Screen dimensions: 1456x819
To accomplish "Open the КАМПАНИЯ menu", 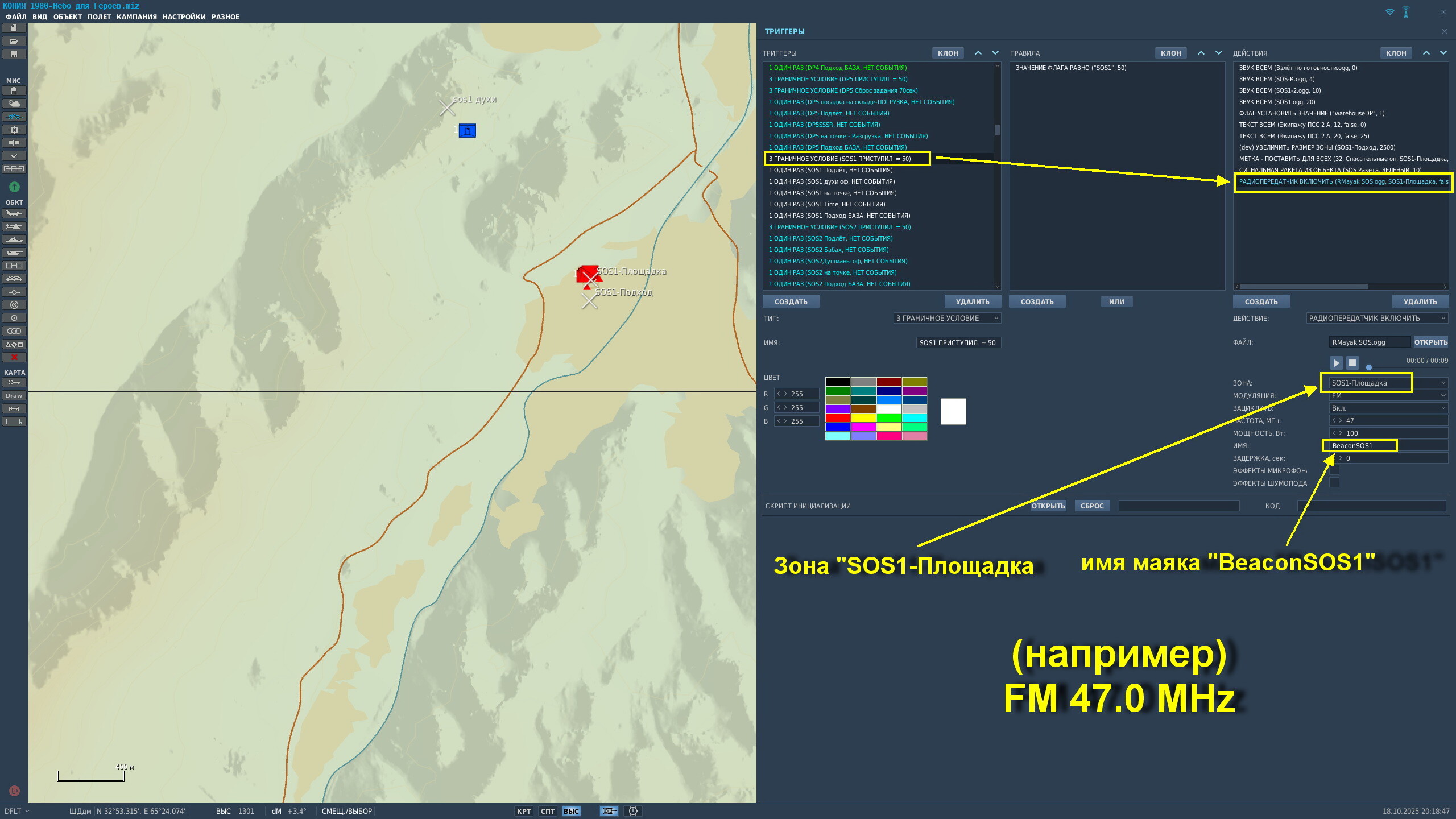I will (136, 16).
